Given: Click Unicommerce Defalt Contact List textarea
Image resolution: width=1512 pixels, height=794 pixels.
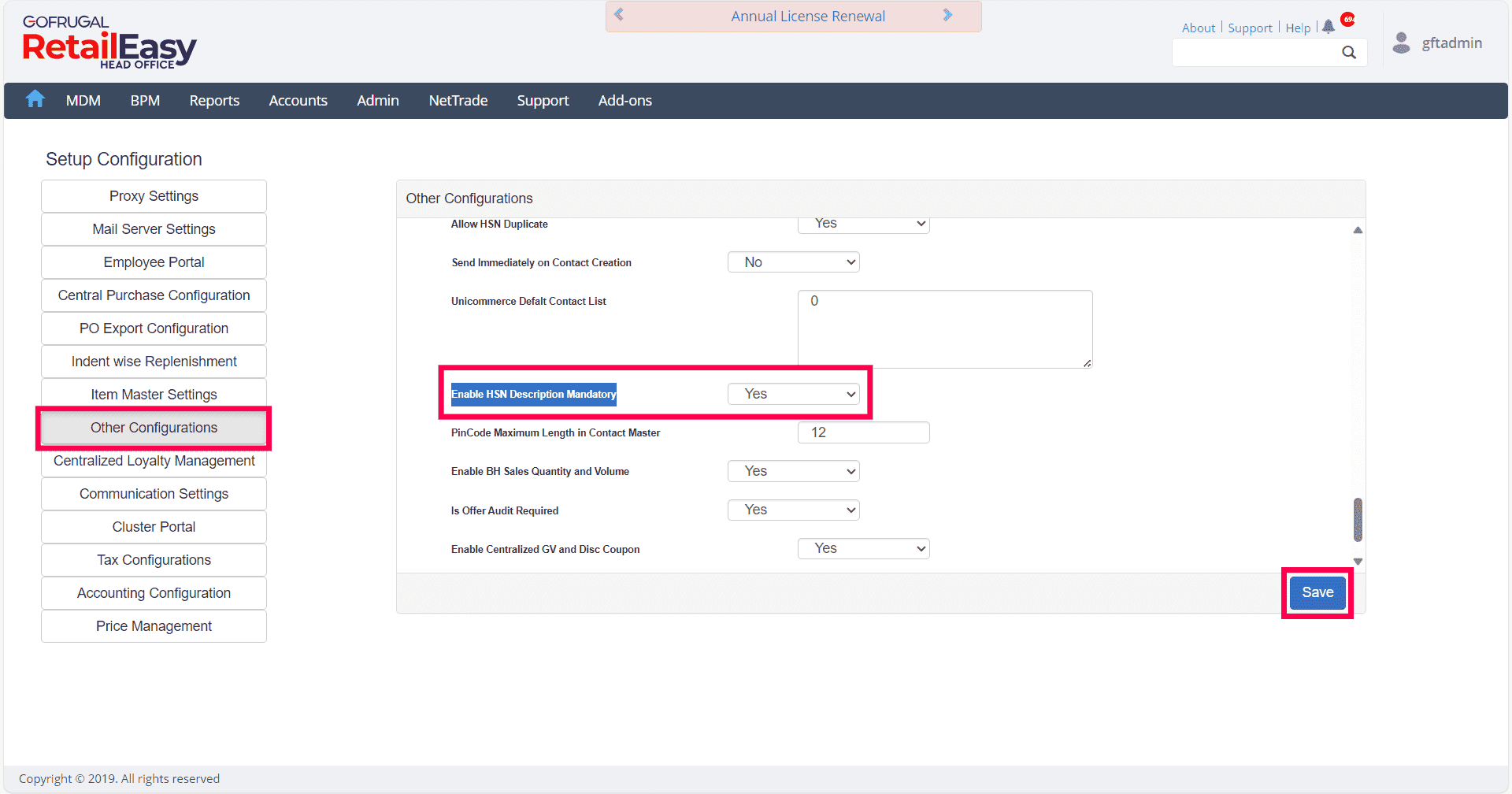Looking at the screenshot, I should 945,329.
